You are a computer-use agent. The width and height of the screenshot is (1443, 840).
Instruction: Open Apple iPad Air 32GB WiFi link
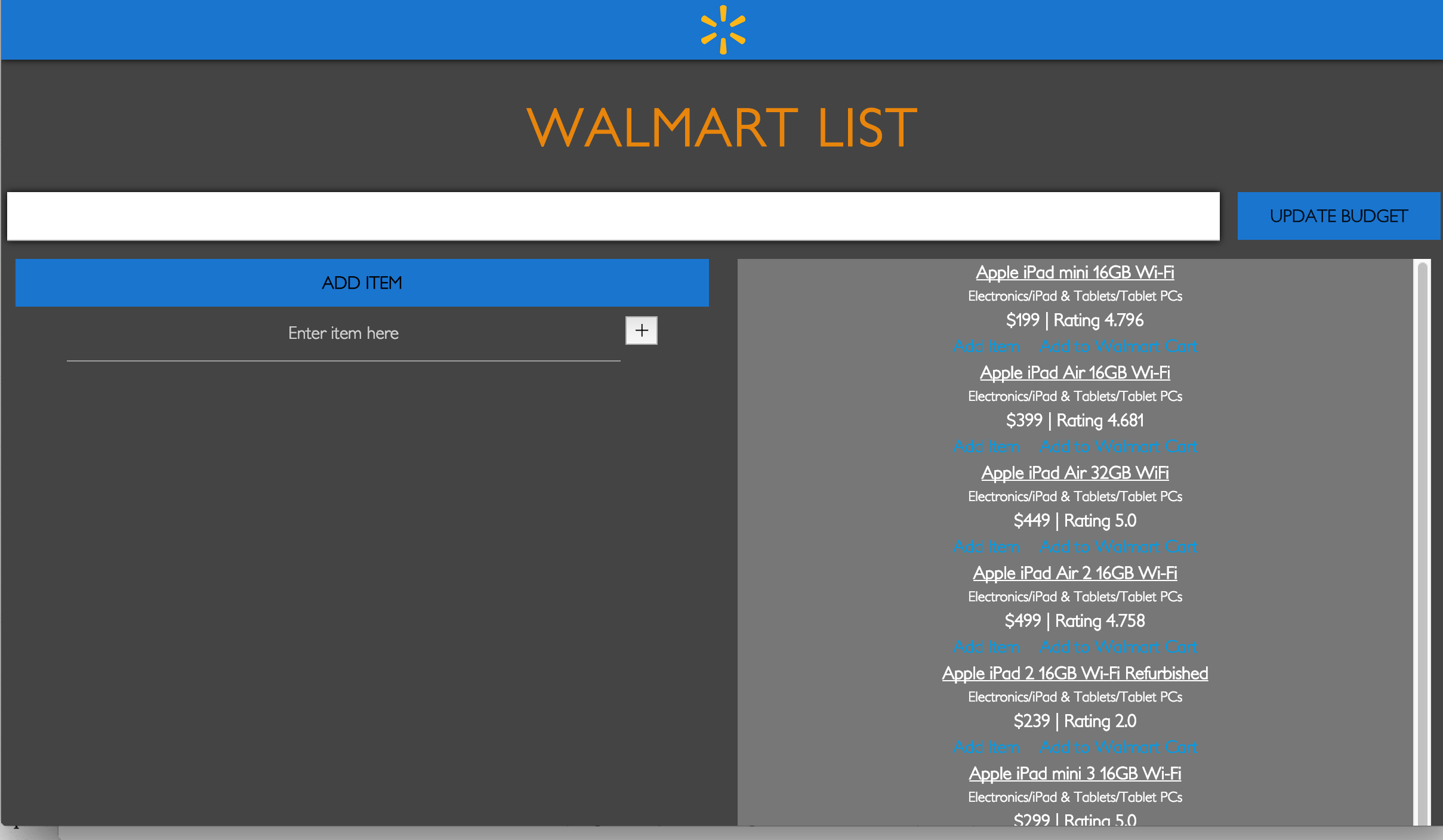1074,473
